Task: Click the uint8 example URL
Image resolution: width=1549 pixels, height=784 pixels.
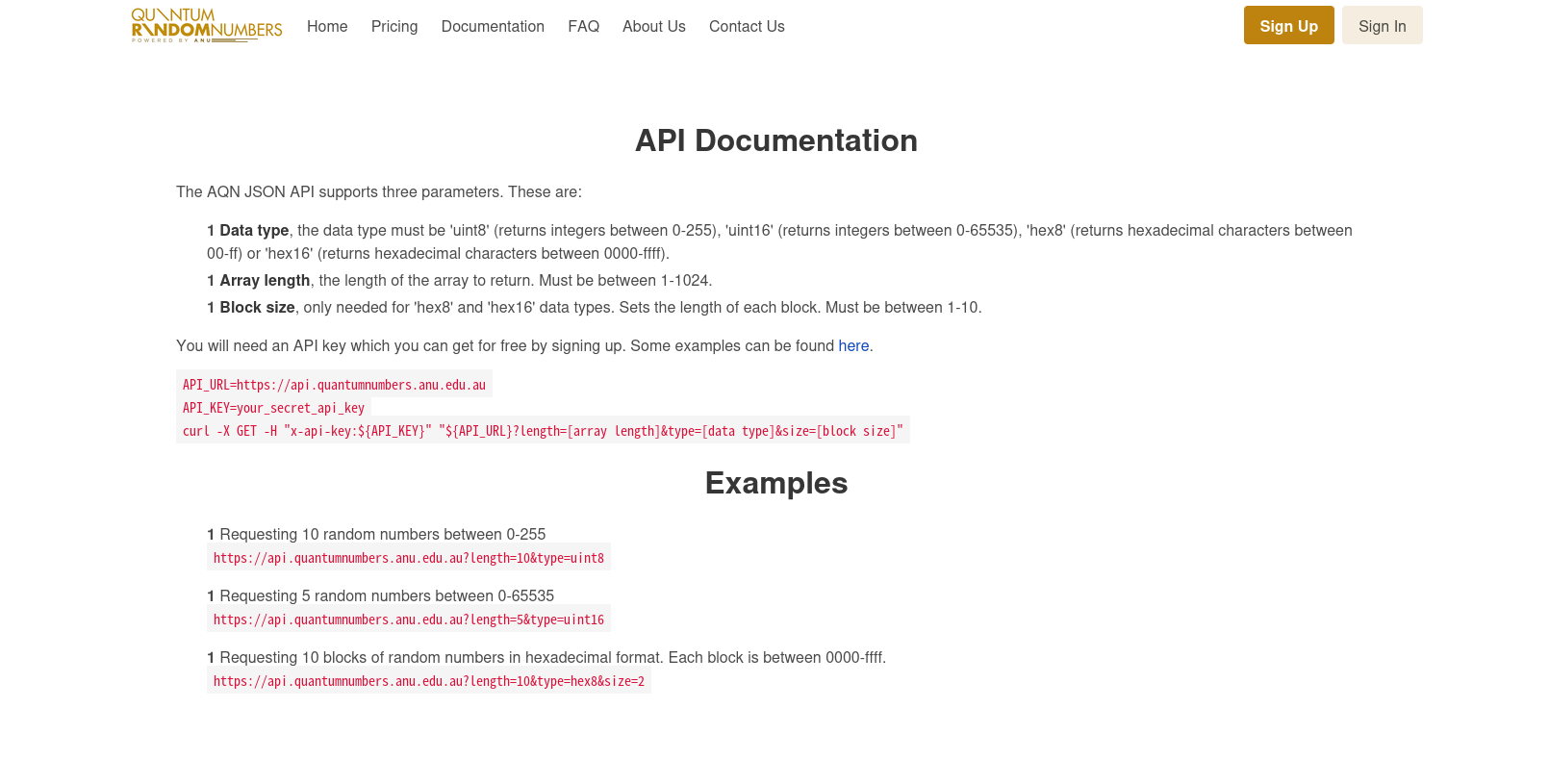Action: coord(409,558)
